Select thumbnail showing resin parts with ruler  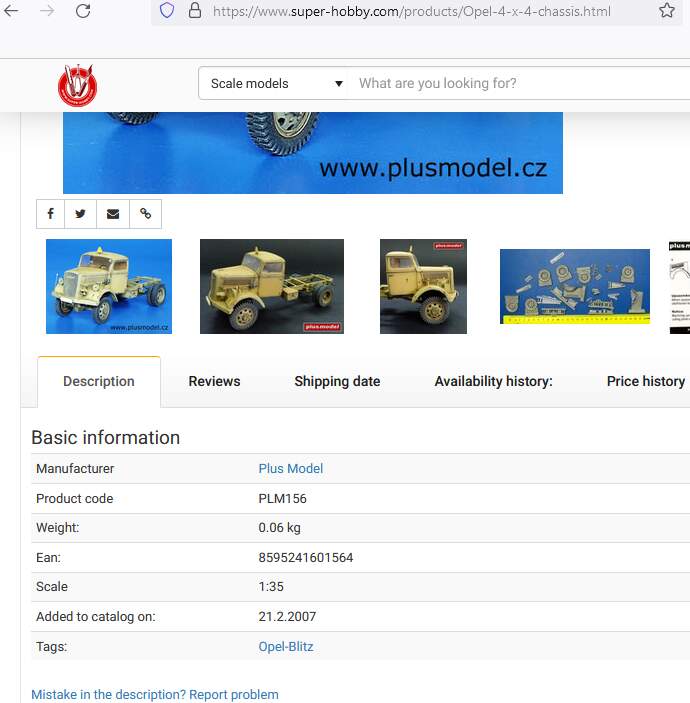point(575,286)
